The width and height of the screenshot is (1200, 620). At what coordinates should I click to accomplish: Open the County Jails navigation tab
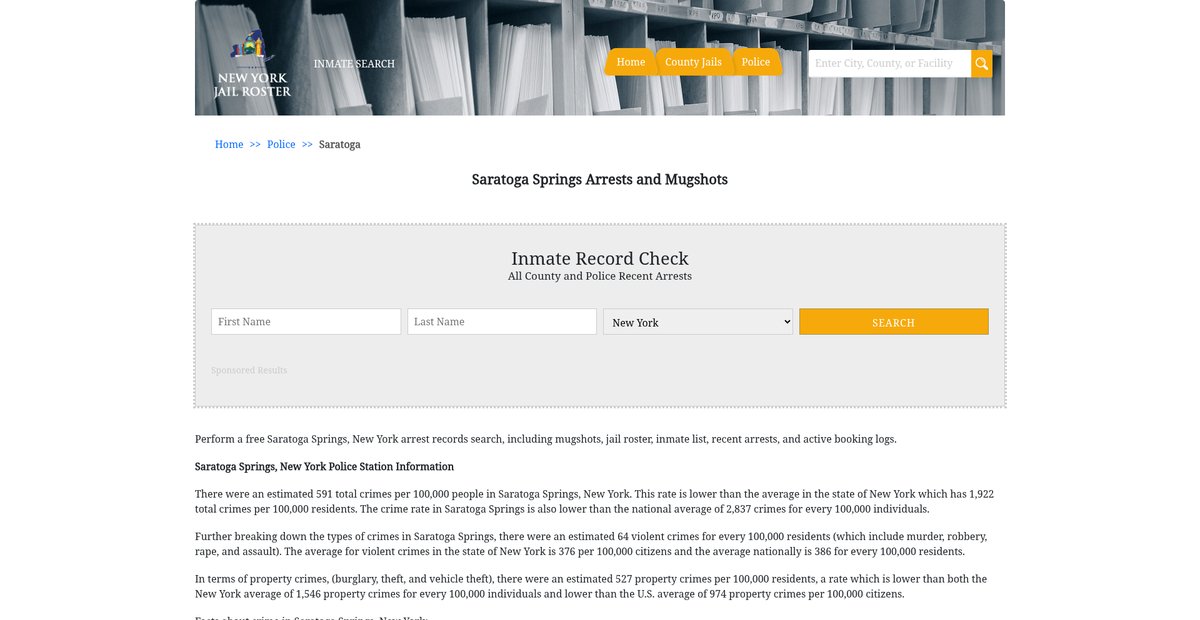pyautogui.click(x=693, y=62)
